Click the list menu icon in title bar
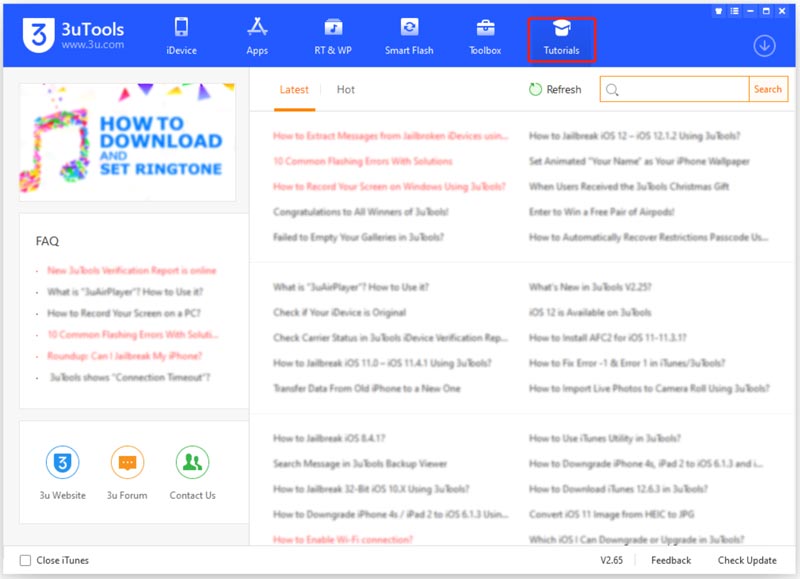The image size is (800, 579). [x=734, y=11]
